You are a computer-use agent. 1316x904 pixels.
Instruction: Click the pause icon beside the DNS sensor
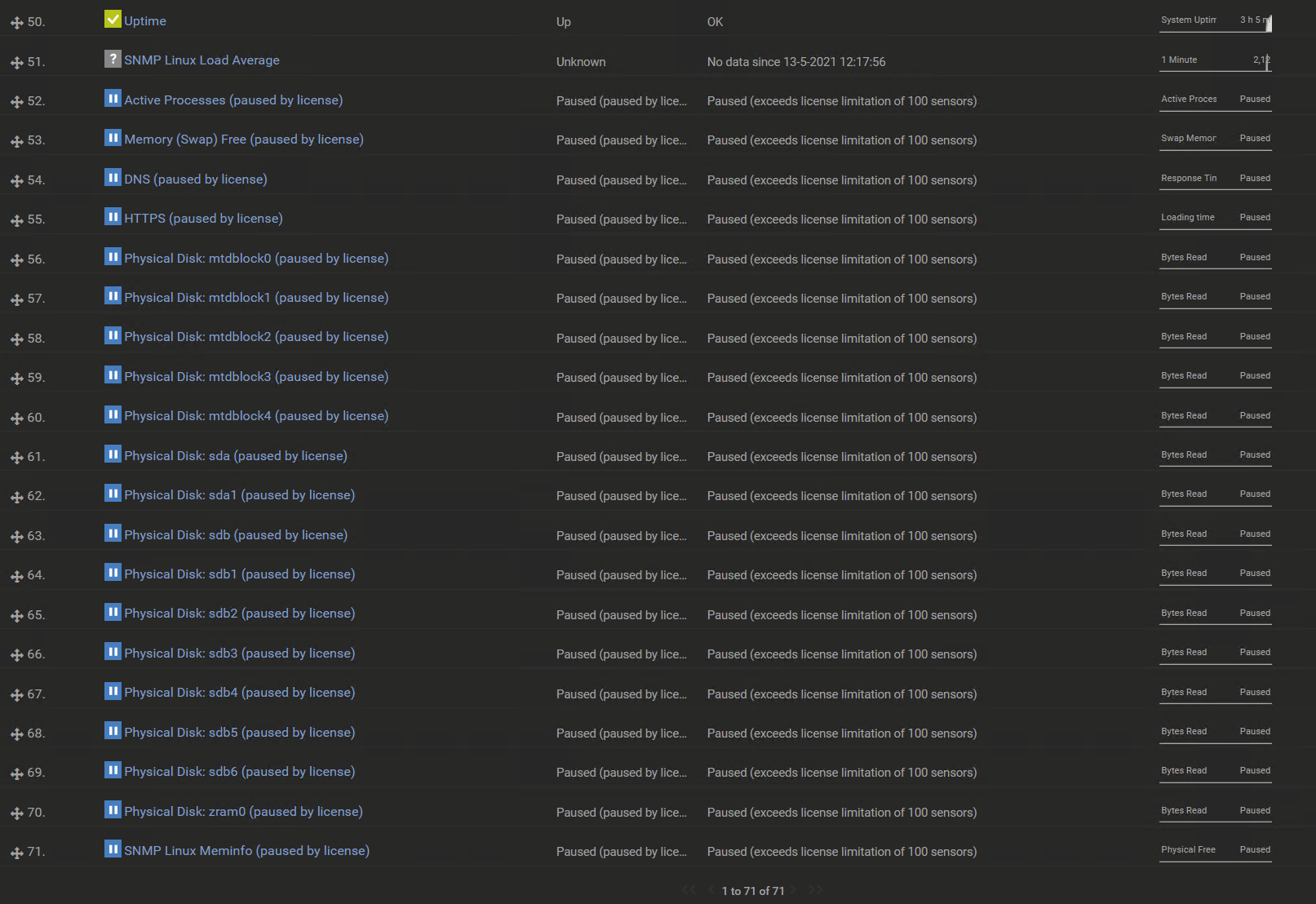(113, 177)
